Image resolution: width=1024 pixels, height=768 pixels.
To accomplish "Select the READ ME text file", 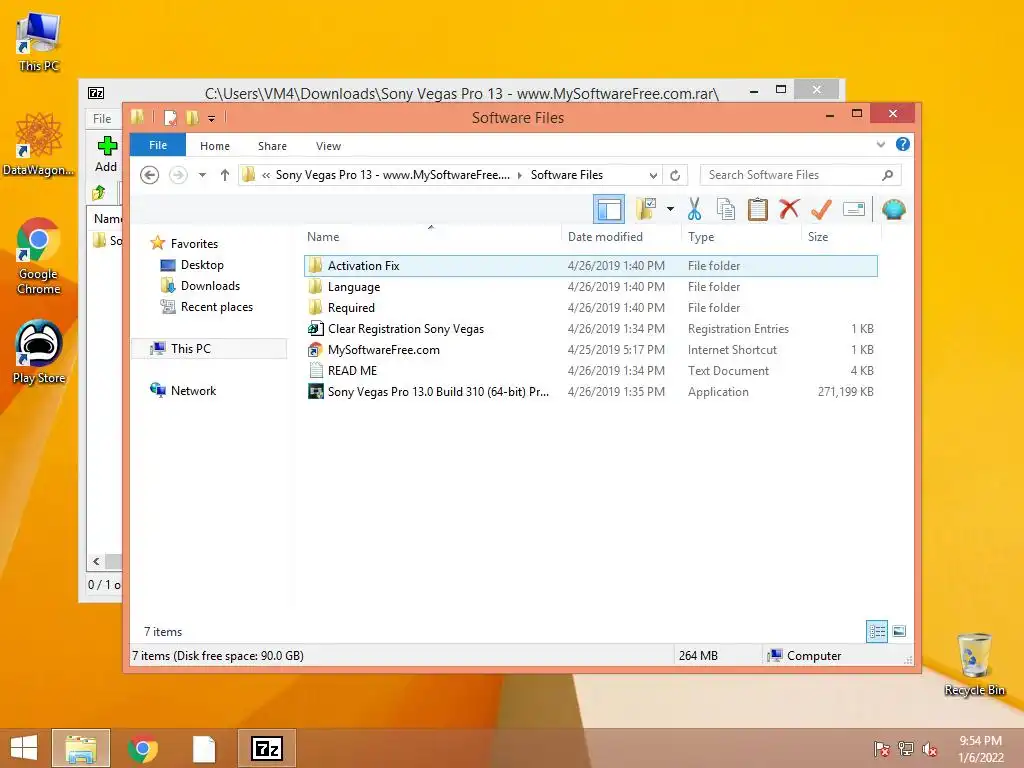I will point(590,370).
